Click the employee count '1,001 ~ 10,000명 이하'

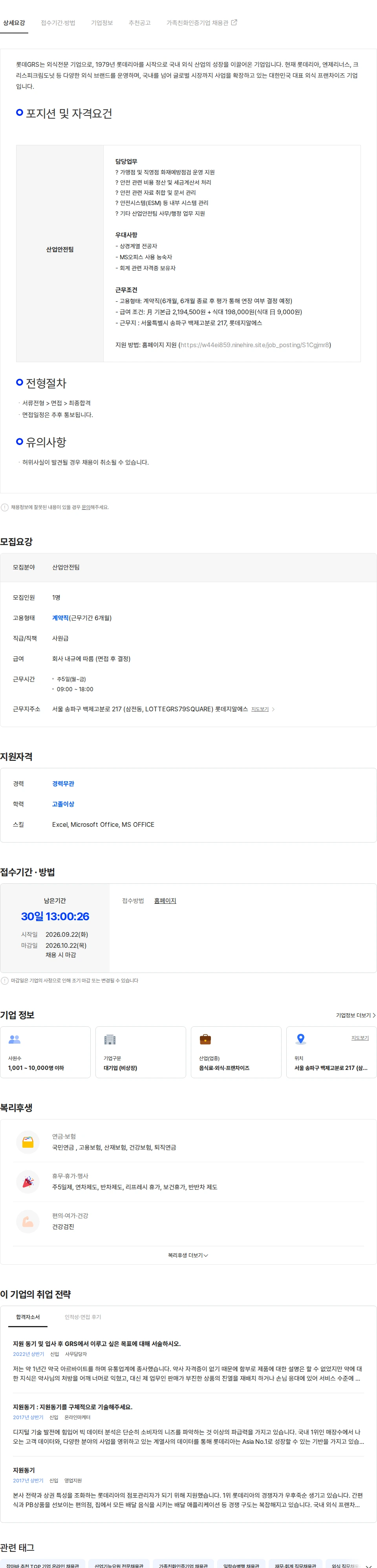point(36,1068)
